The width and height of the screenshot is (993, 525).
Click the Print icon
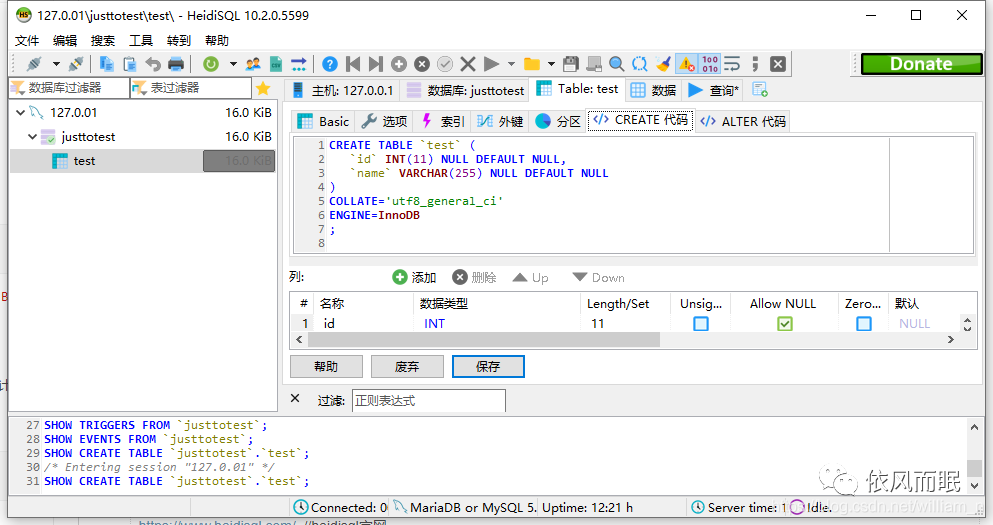(176, 64)
